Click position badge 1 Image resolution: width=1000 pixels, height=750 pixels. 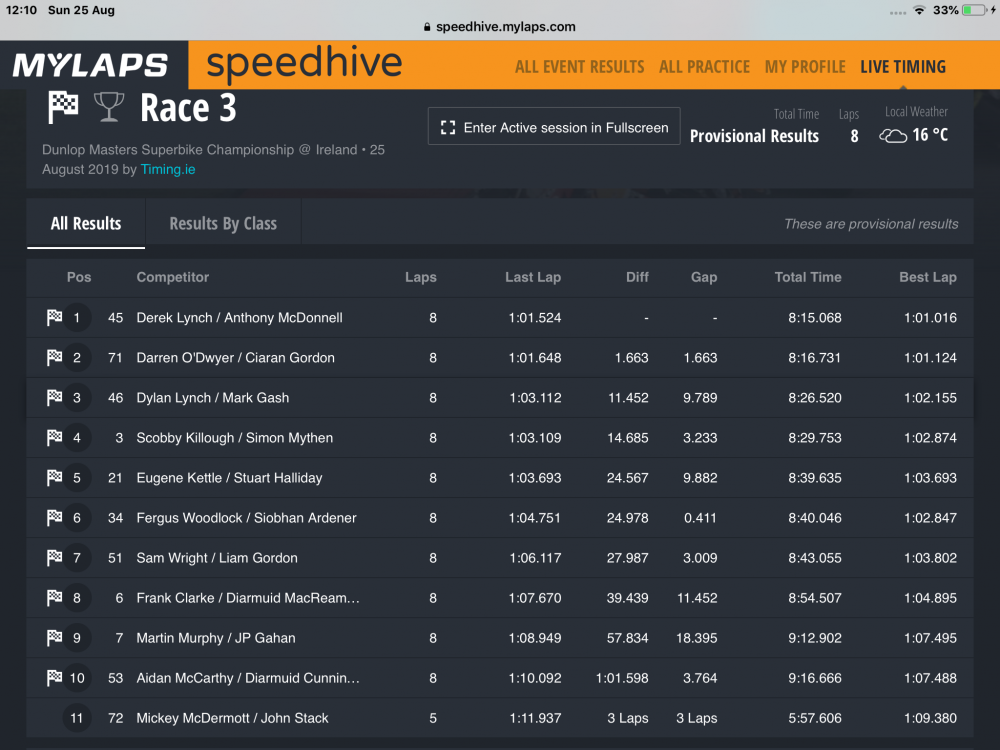pyautogui.click(x=77, y=318)
